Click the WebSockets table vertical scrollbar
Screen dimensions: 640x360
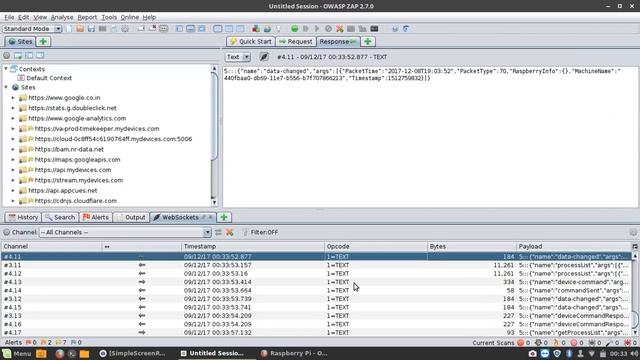click(635, 294)
